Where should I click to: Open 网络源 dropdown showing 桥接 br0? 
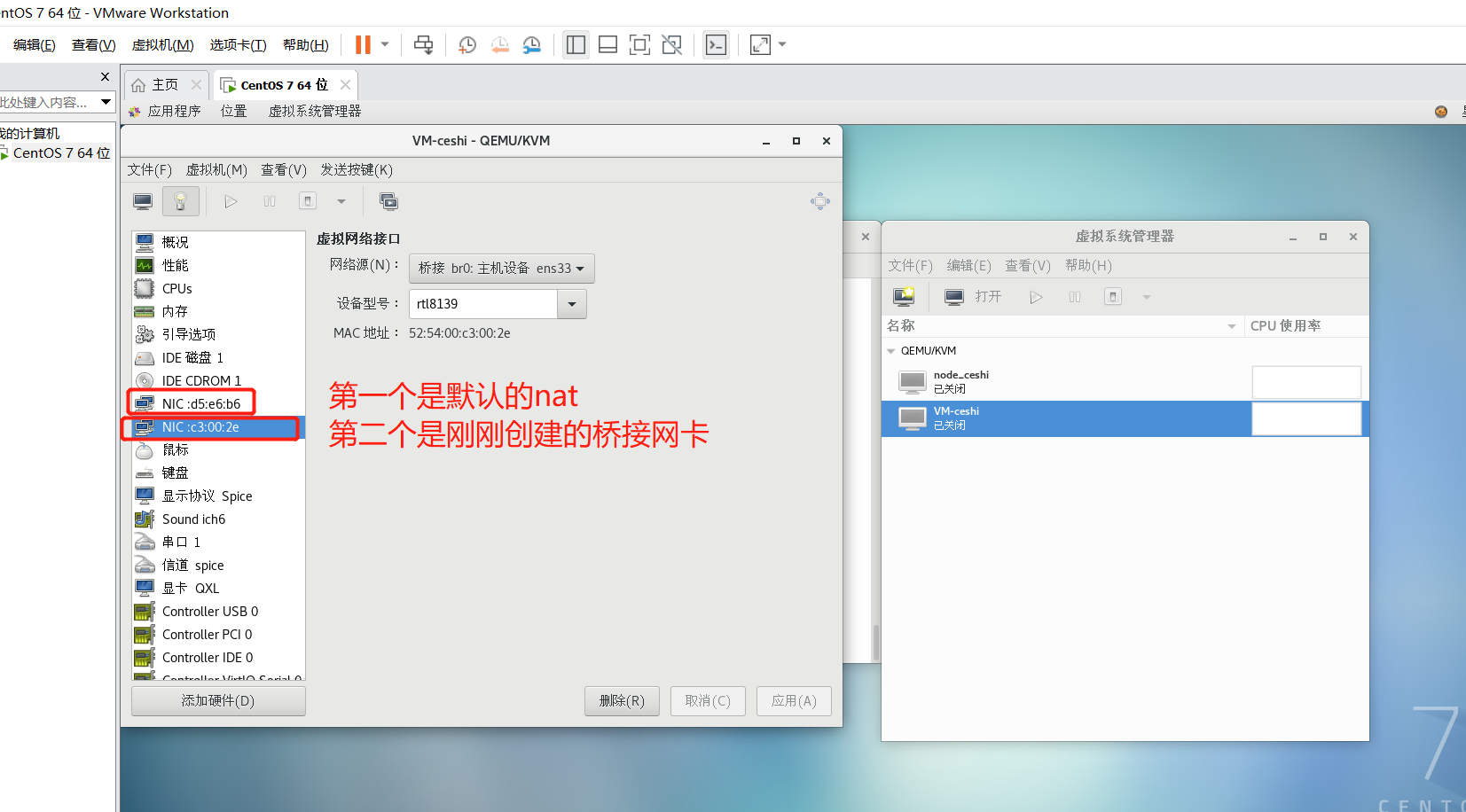pyautogui.click(x=501, y=268)
